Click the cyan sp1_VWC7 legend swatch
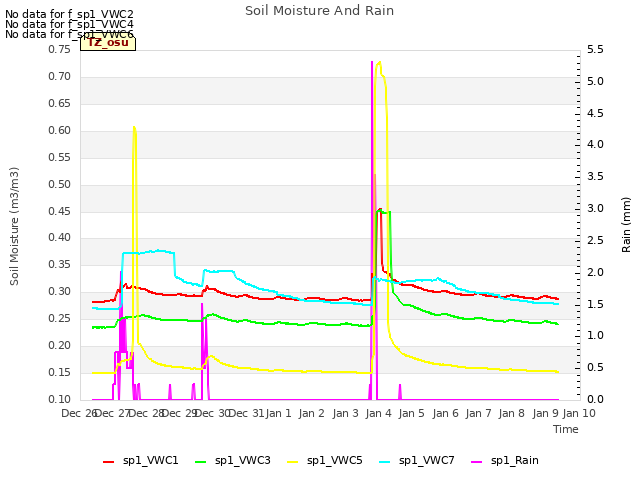 pyautogui.click(x=384, y=462)
